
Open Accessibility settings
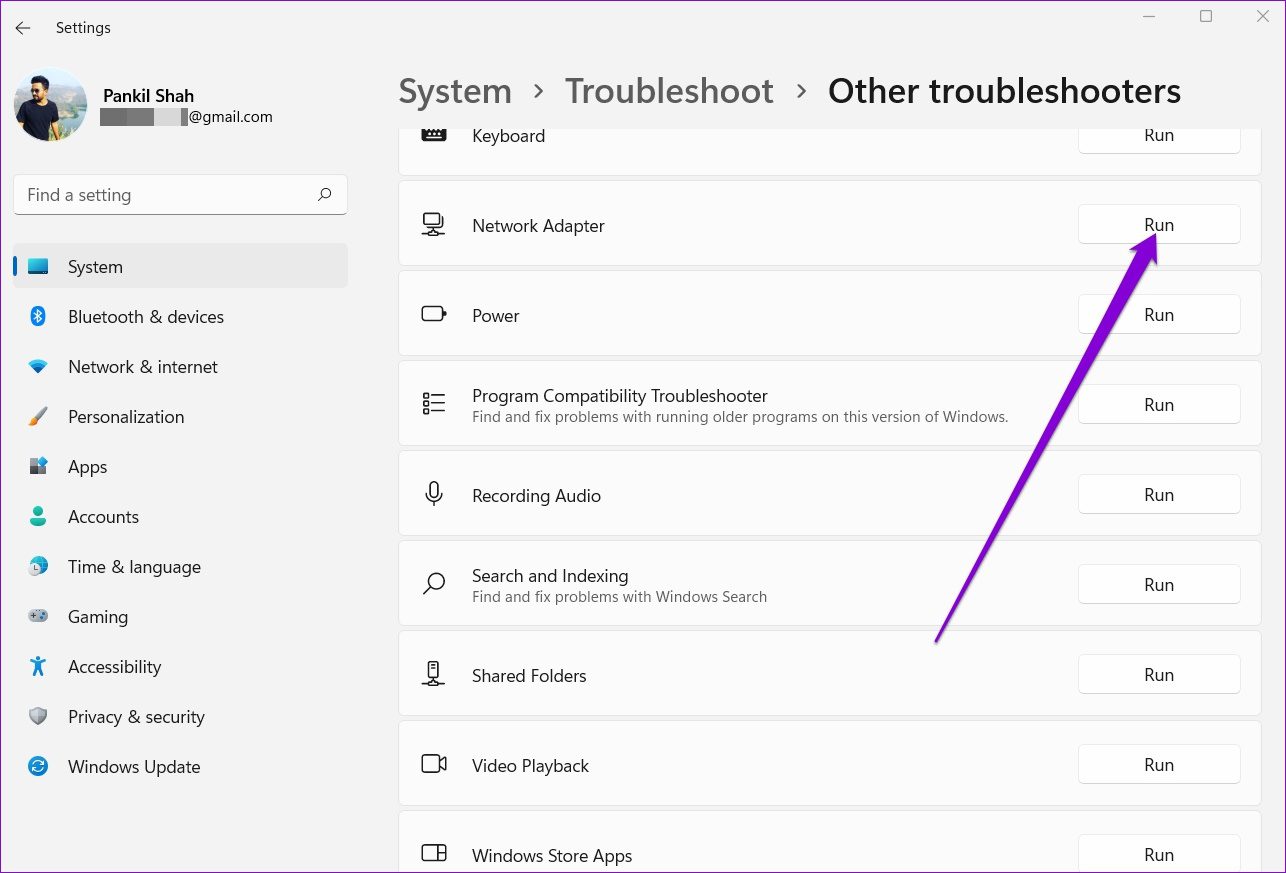coord(180,667)
